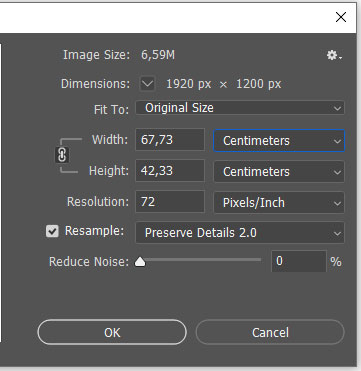This screenshot has width=361, height=371.
Task: Toggle the constrain proportions chain link icon
Action: pos(62,155)
